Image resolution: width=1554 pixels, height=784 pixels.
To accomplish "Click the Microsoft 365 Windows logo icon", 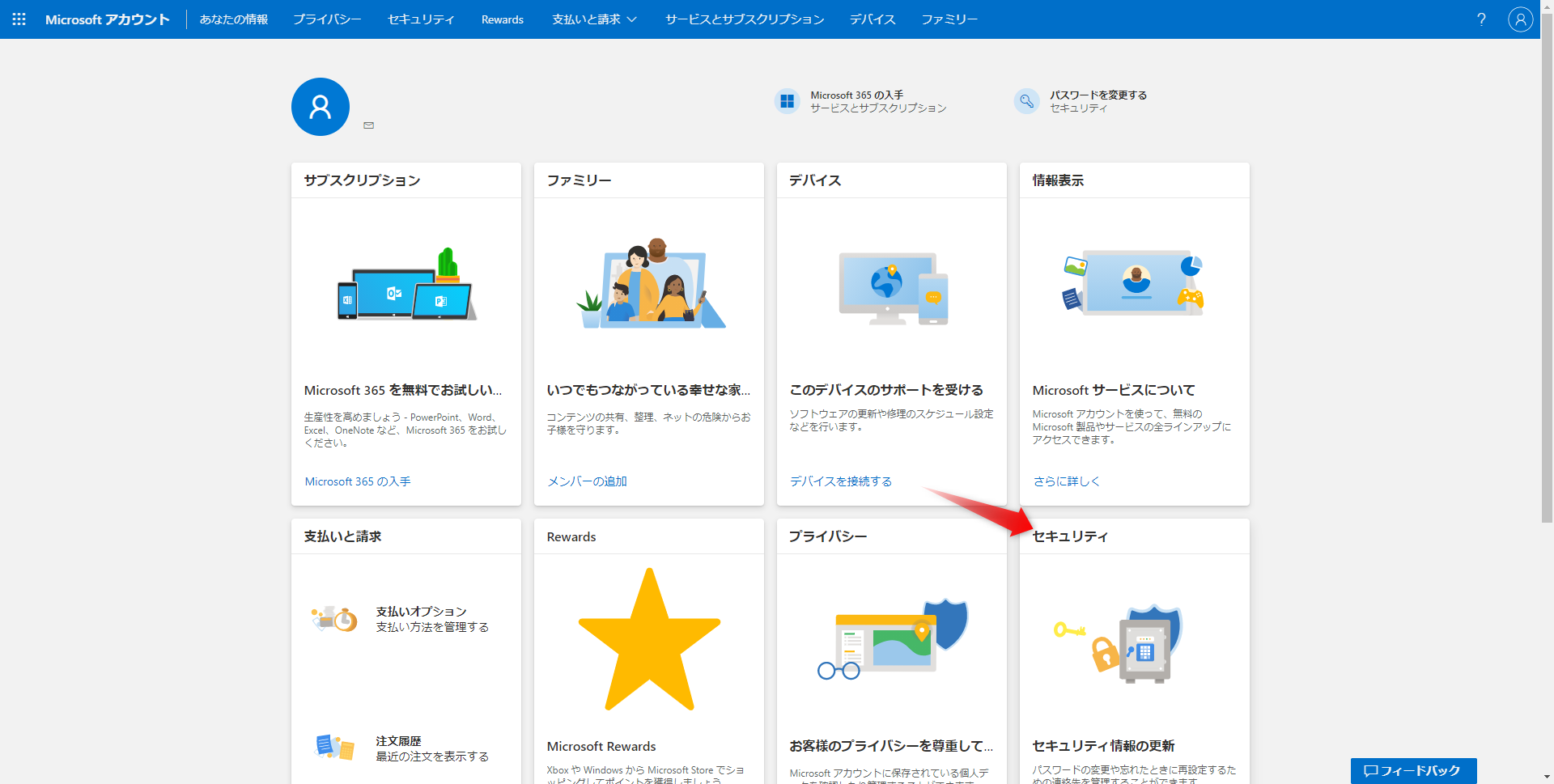I will (787, 101).
